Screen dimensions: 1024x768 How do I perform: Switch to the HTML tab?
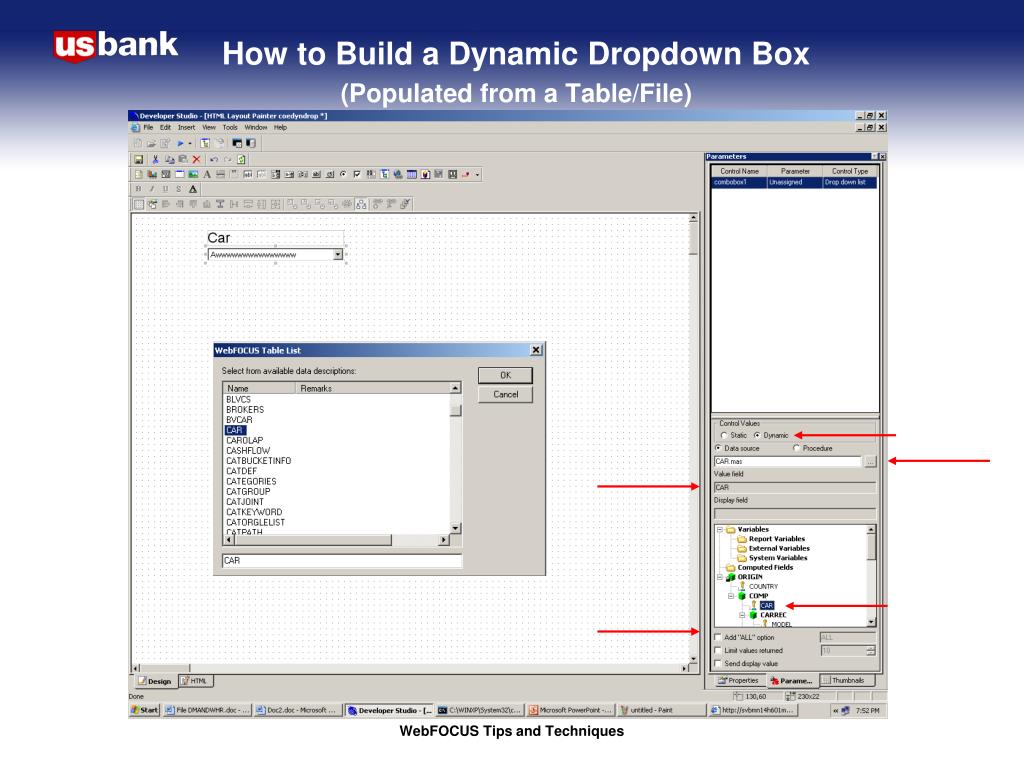195,681
